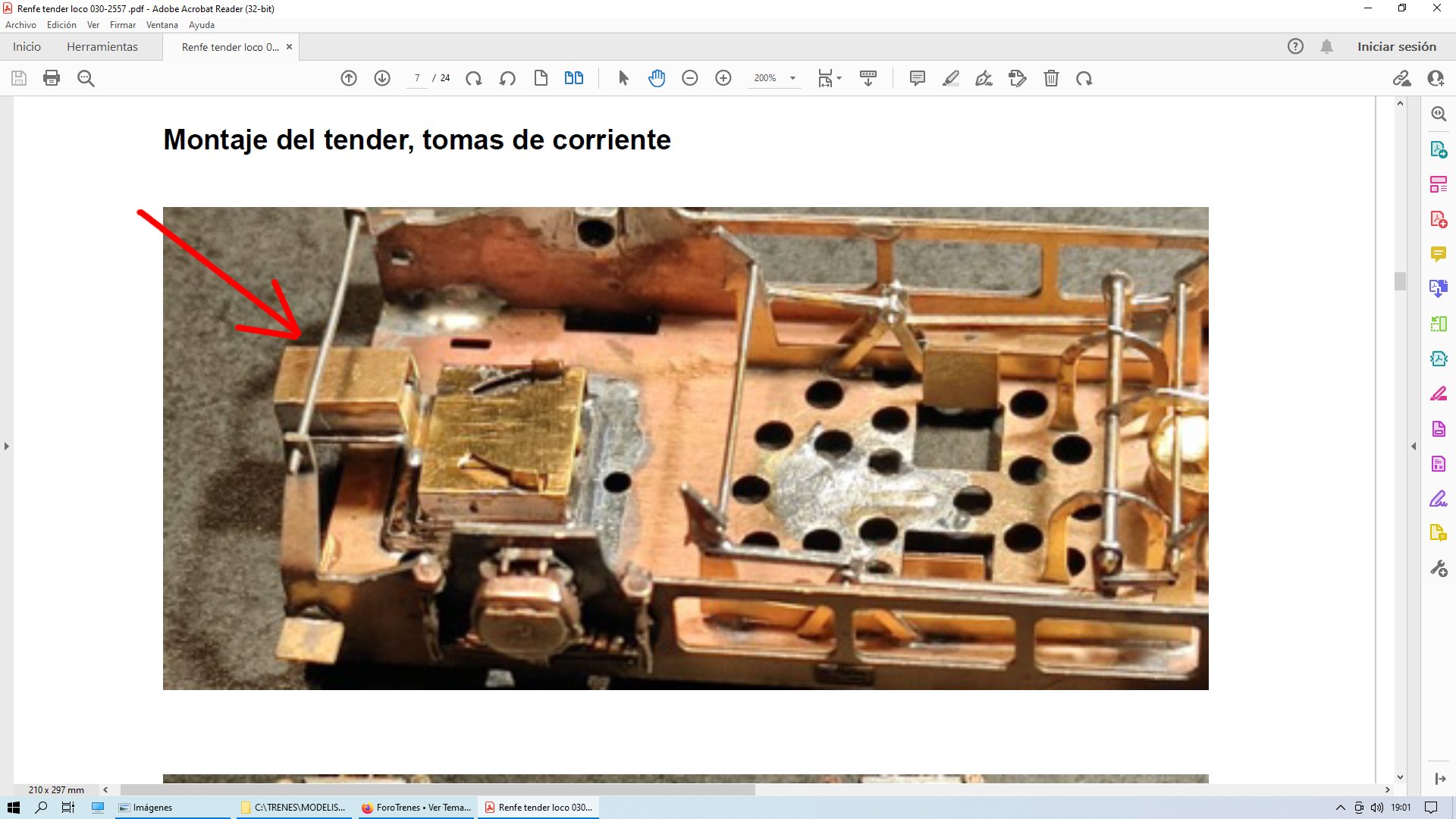Open Combine files tool in right panel
1456x819 pixels.
tap(1439, 289)
